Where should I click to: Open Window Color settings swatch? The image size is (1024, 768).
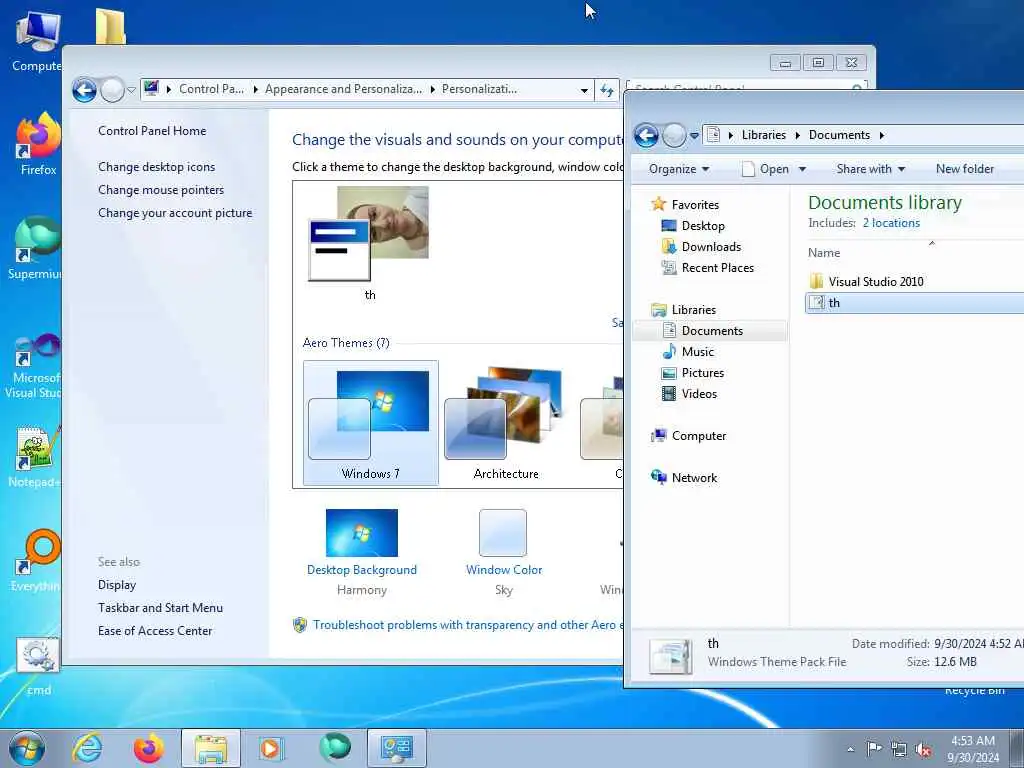503,533
